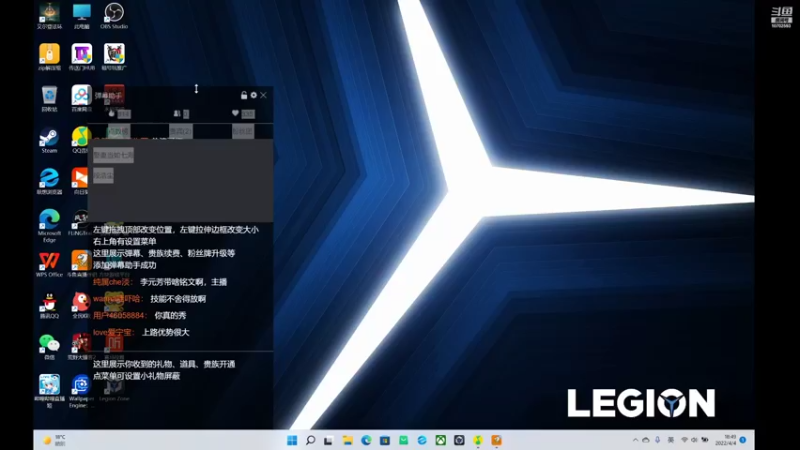The height and width of the screenshot is (450, 800).
Task: Click the hint line '右上角有设置菜单'
Action: tap(124, 241)
